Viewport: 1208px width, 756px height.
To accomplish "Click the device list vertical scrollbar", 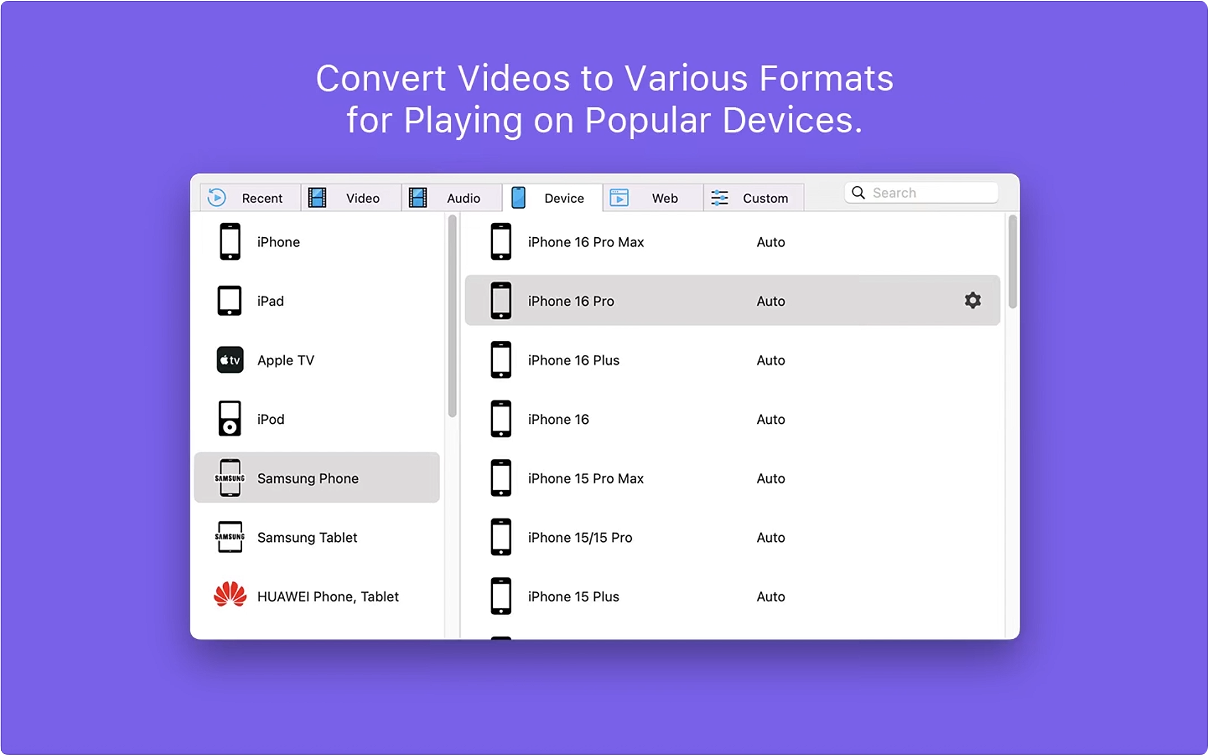I will click(x=1012, y=262).
